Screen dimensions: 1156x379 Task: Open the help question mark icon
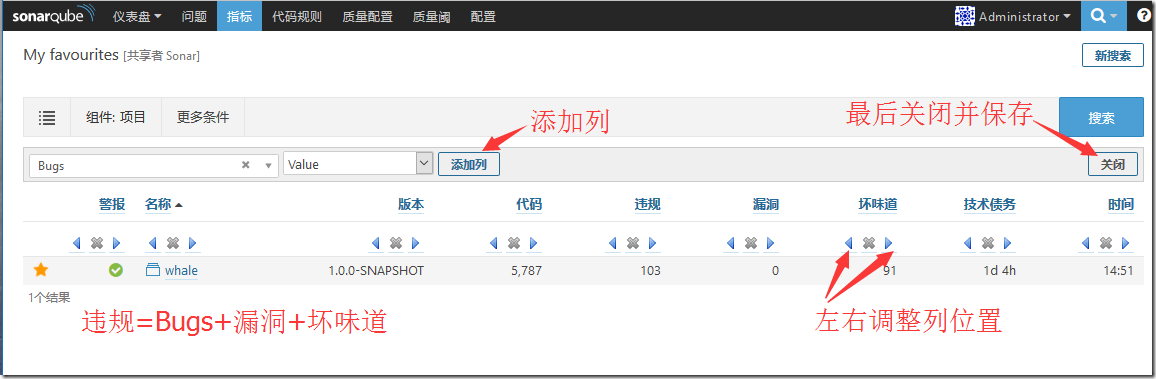pos(1143,15)
